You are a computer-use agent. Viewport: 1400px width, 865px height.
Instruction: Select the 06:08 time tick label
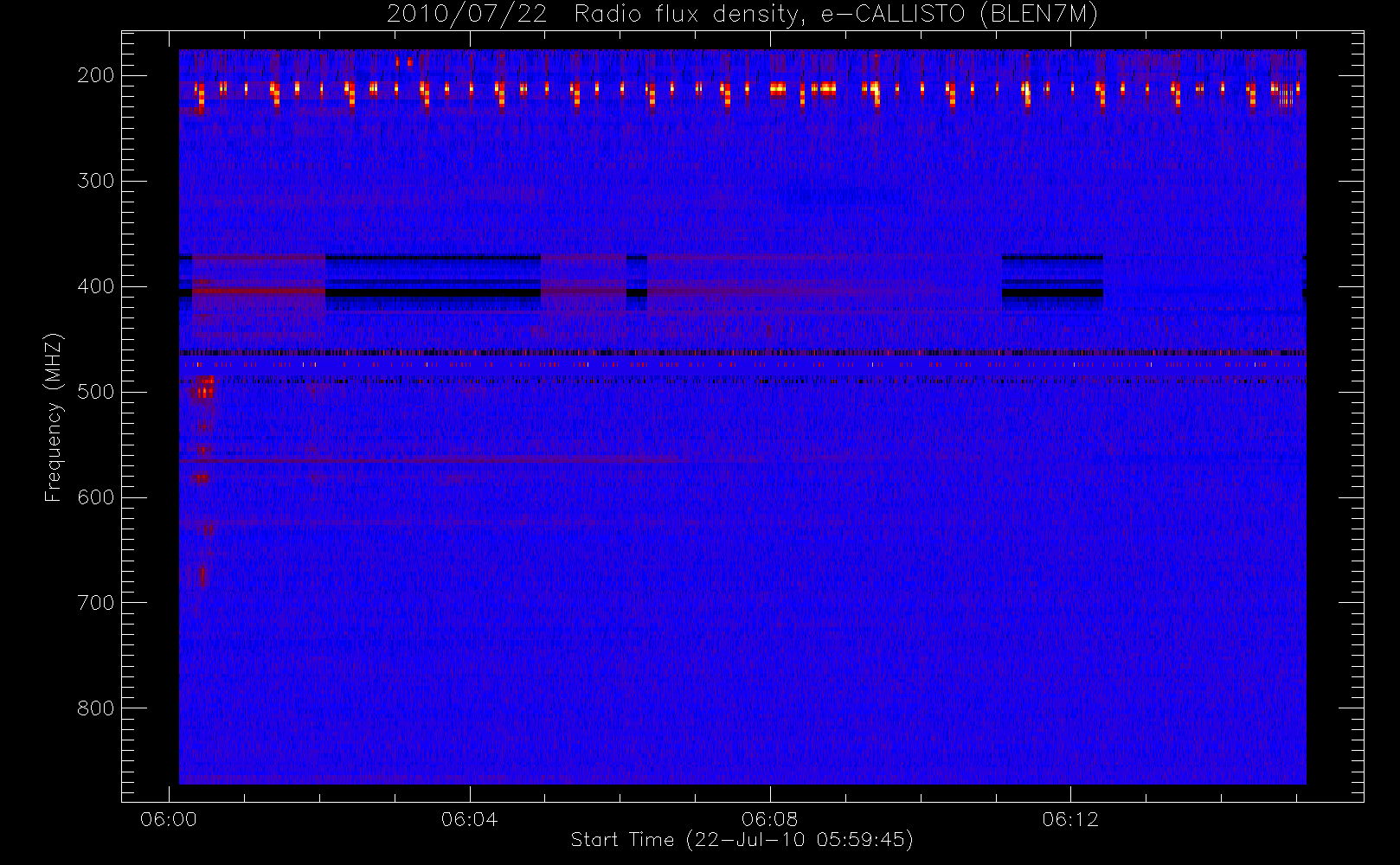pos(769,819)
